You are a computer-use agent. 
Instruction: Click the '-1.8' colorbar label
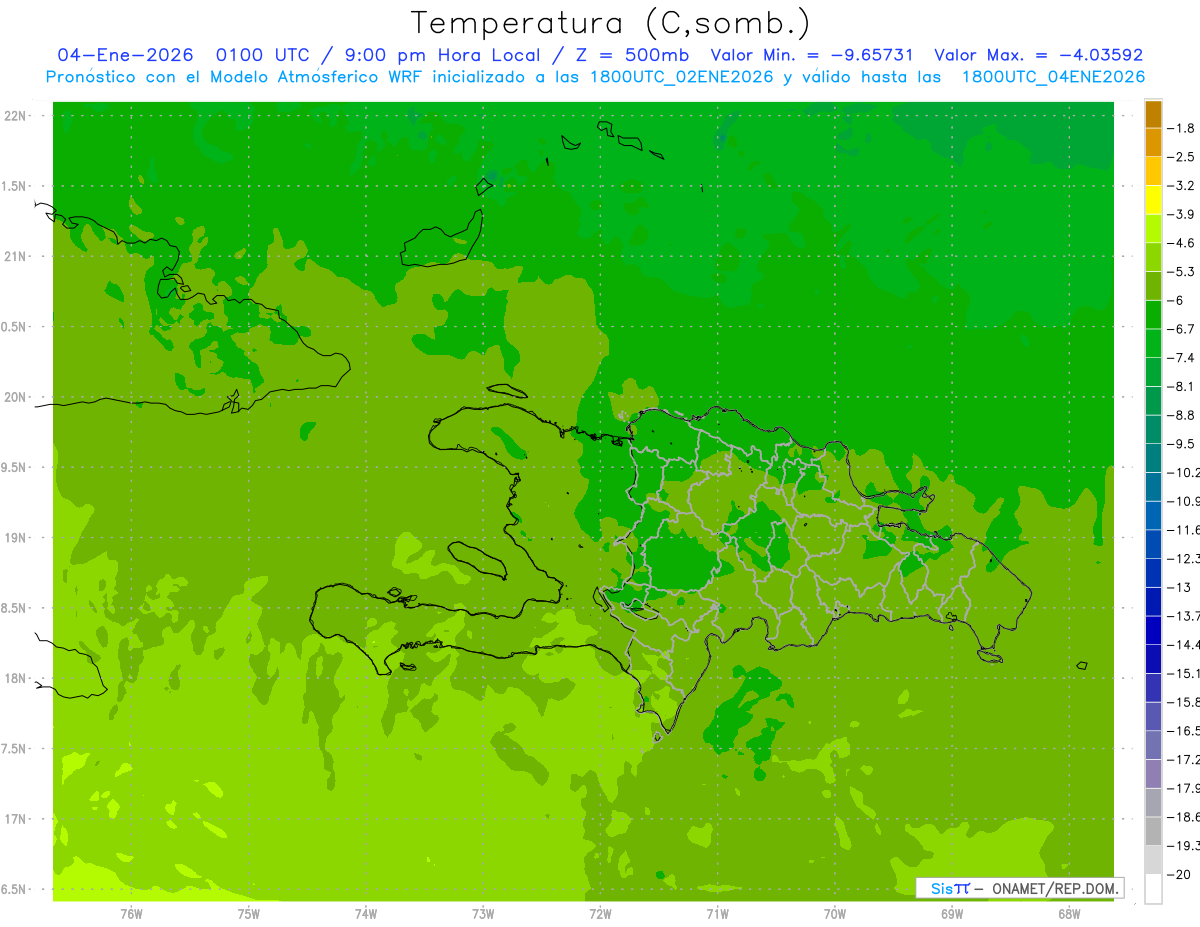click(x=1181, y=128)
